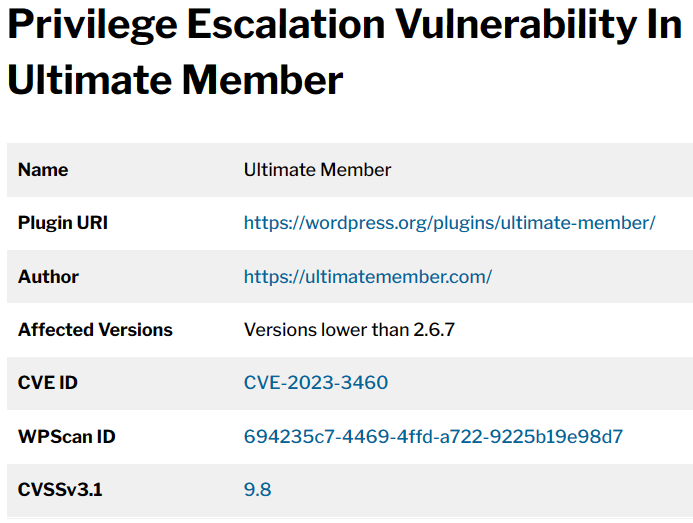This screenshot has width=693, height=523.
Task: Visit the ultimatemember.com author link
Action: click(368, 277)
